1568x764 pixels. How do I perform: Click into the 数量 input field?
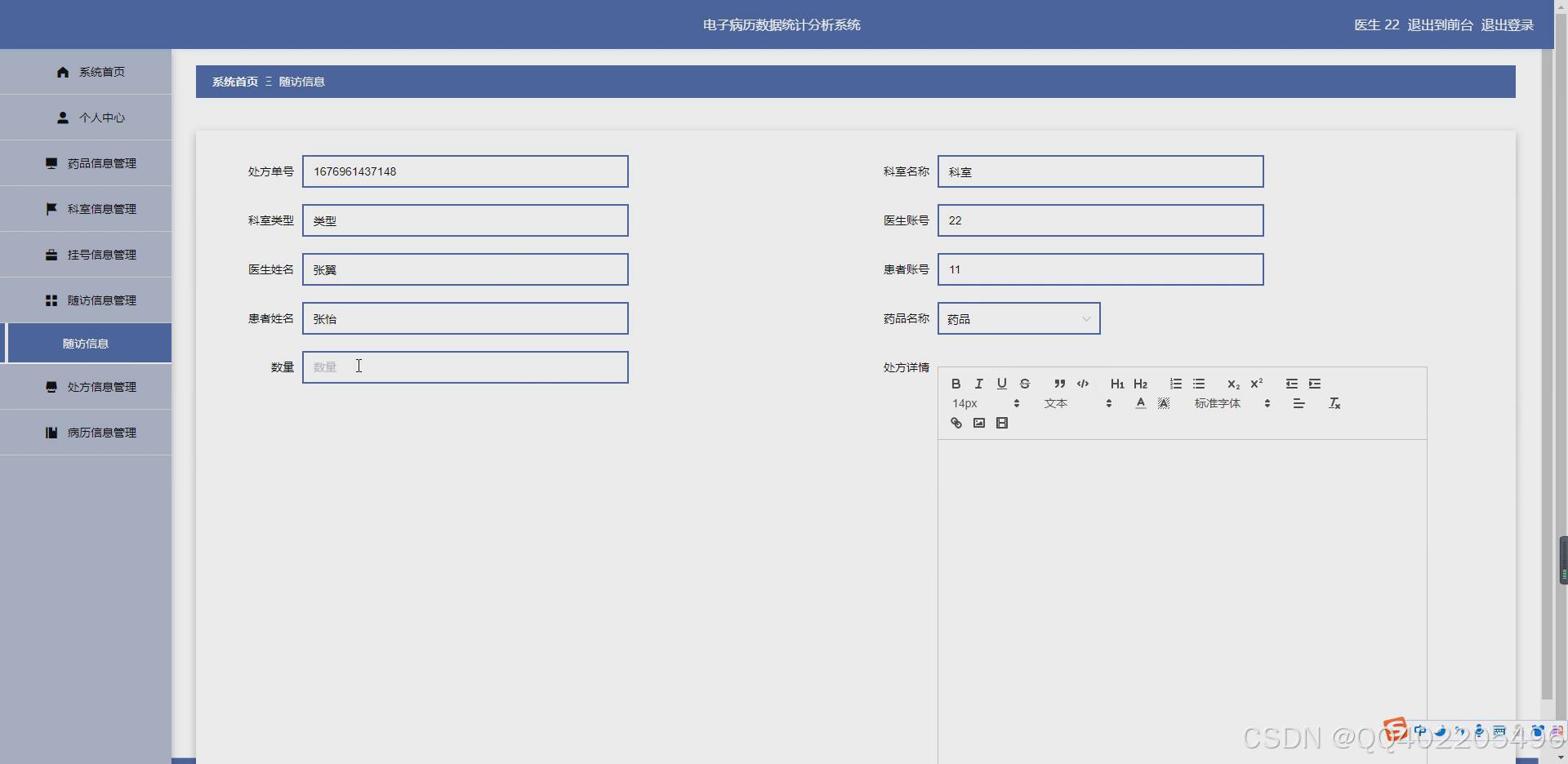tap(465, 367)
